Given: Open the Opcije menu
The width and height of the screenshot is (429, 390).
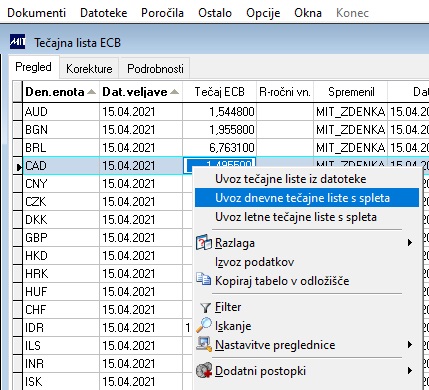Looking at the screenshot, I should coord(263,13).
